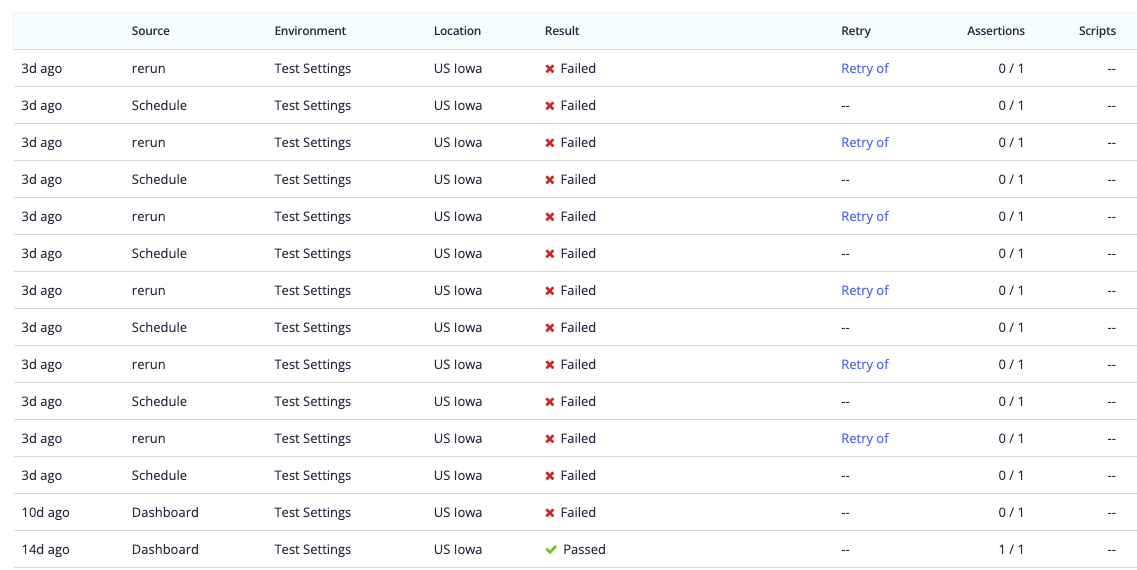Sort by the Assertions column header
Viewport: 1137px width, 570px height.
pyautogui.click(x=996, y=31)
